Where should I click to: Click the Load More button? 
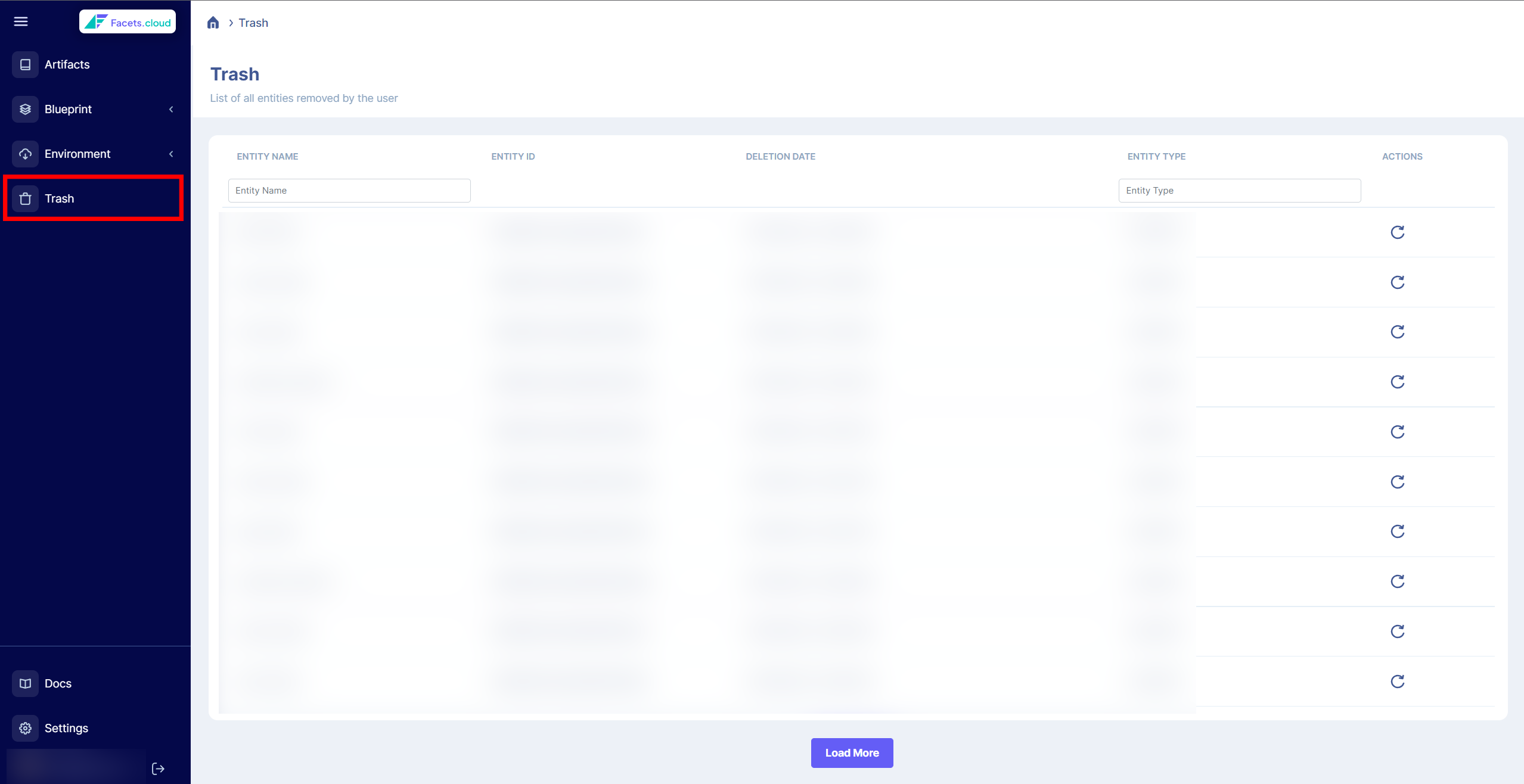point(852,753)
